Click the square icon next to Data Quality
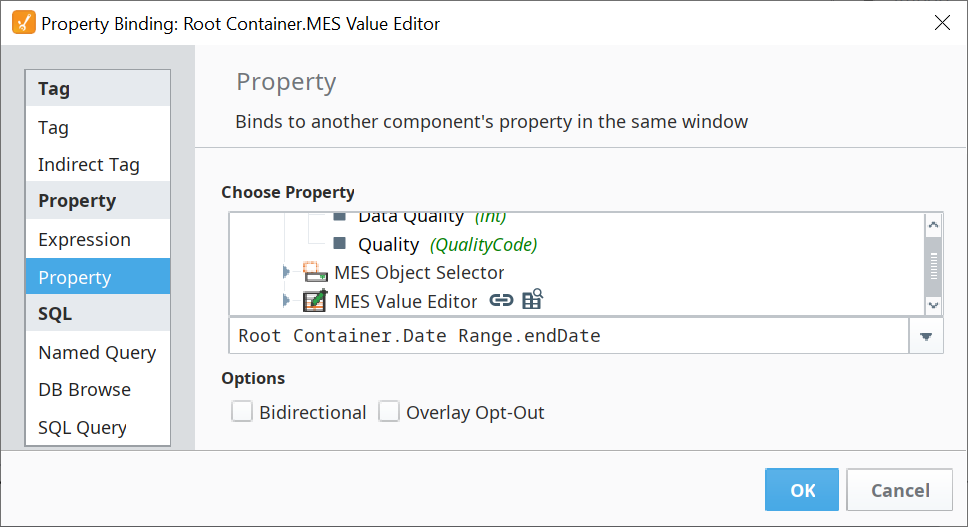This screenshot has width=968, height=527. point(339,217)
